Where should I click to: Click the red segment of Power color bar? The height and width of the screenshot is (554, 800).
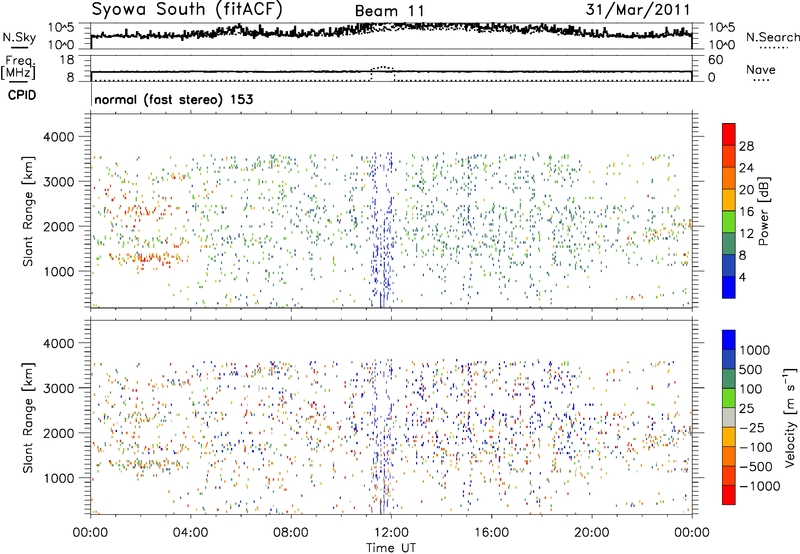tap(729, 135)
